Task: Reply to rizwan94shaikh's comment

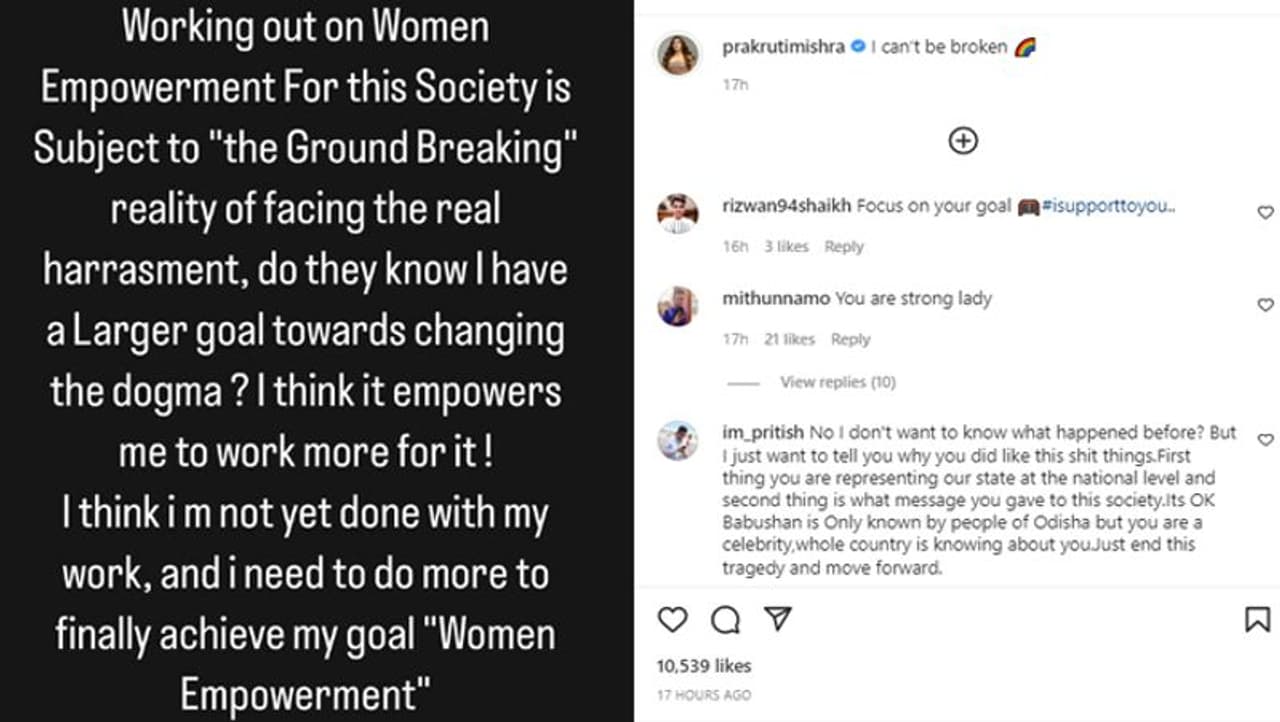Action: tap(844, 247)
